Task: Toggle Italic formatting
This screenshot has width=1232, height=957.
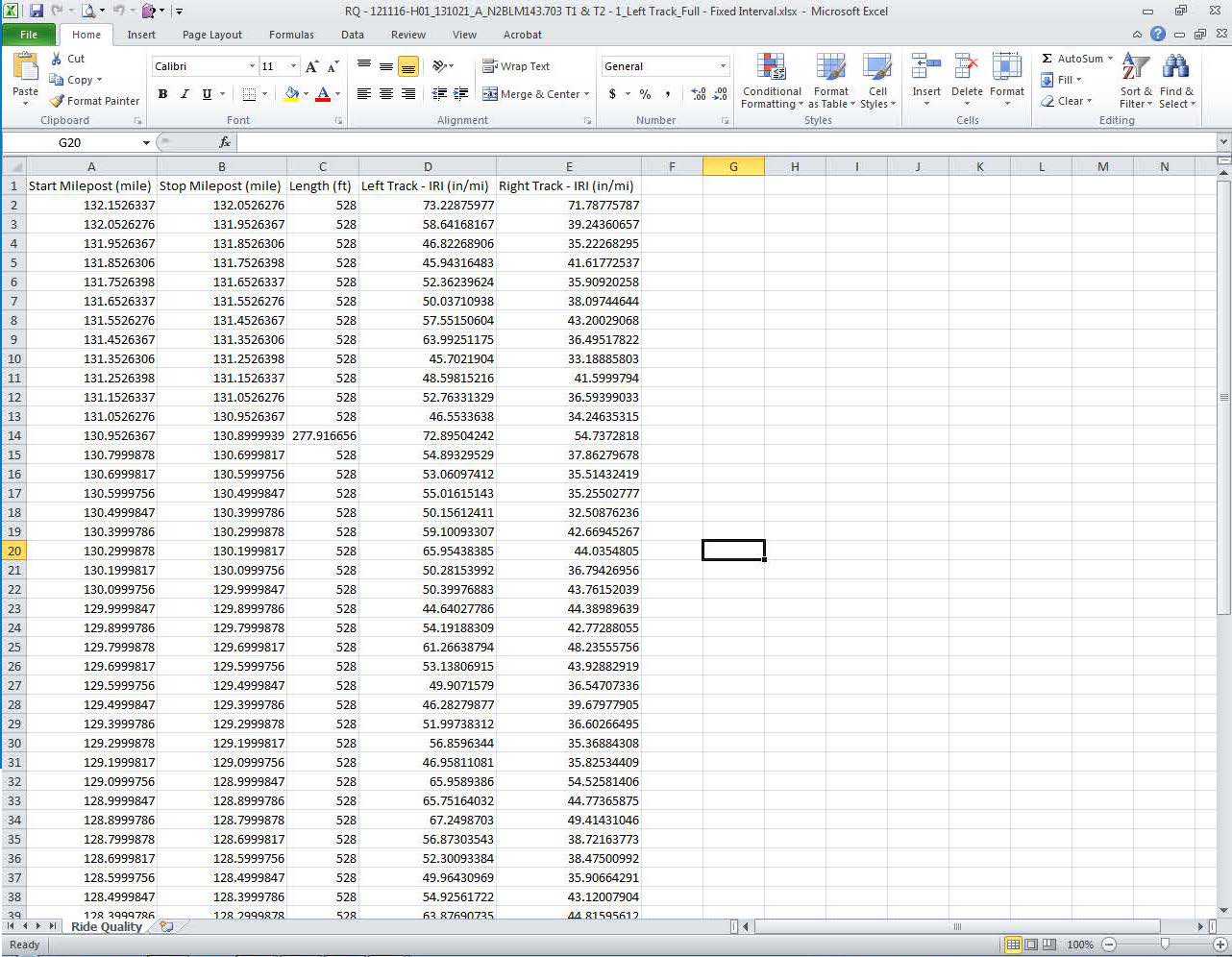Action: tap(185, 94)
